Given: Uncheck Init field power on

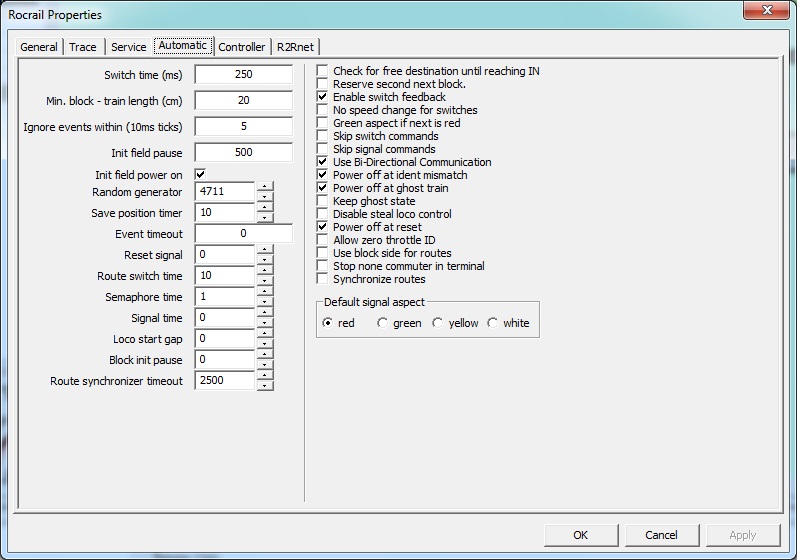Looking at the screenshot, I should click(200, 174).
